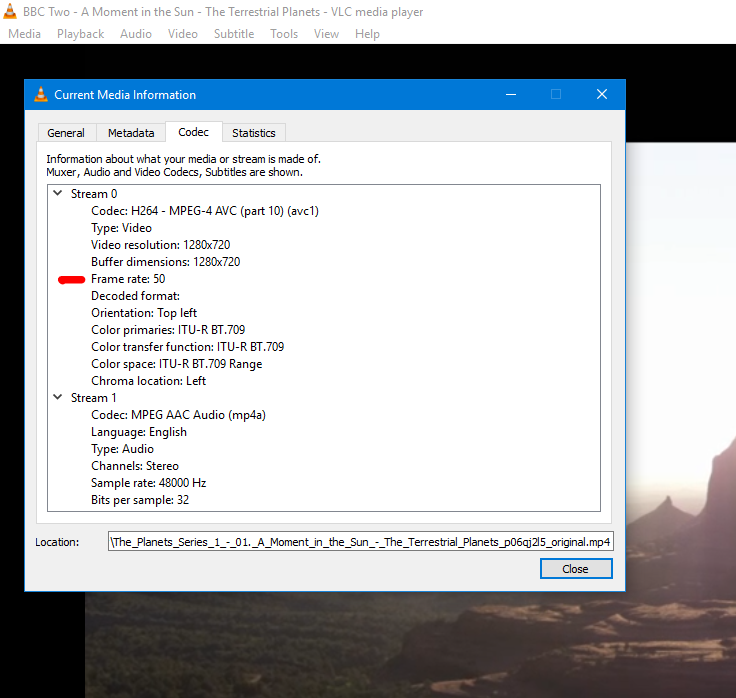Select the Frame rate: 50 row
This screenshot has width=736, height=698.
(x=128, y=279)
